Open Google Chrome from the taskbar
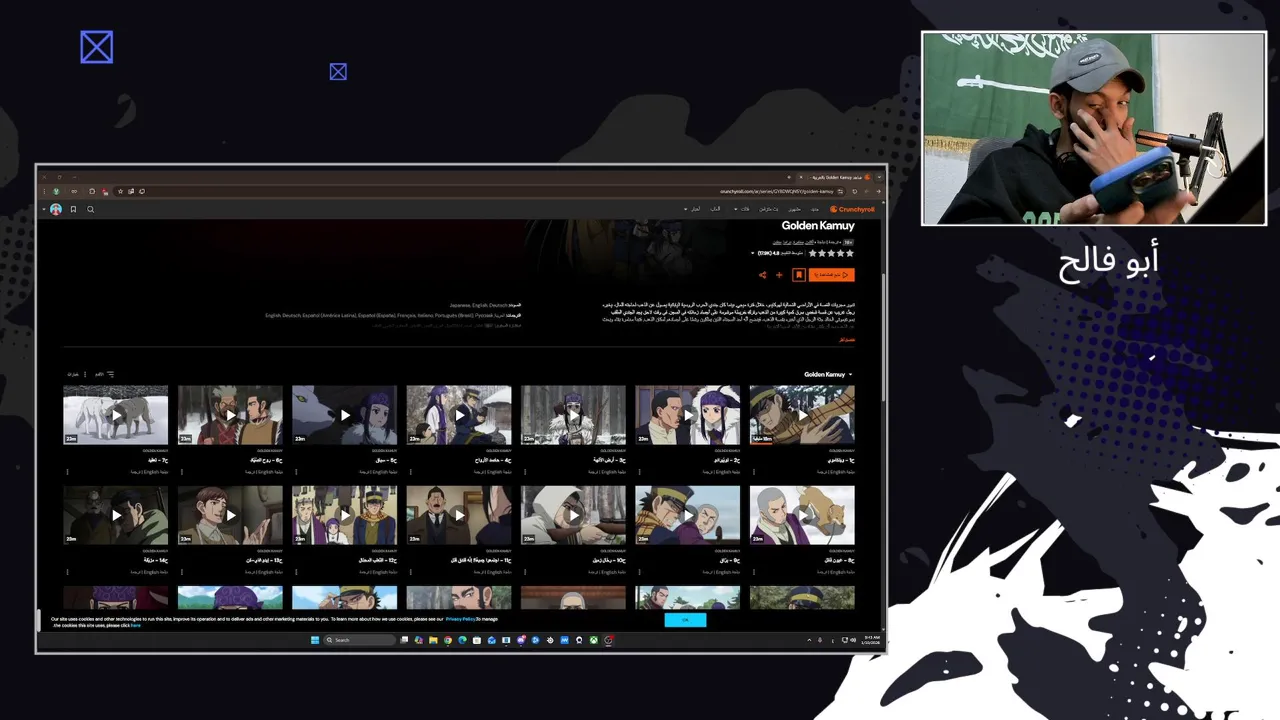The height and width of the screenshot is (720, 1280). [447, 640]
